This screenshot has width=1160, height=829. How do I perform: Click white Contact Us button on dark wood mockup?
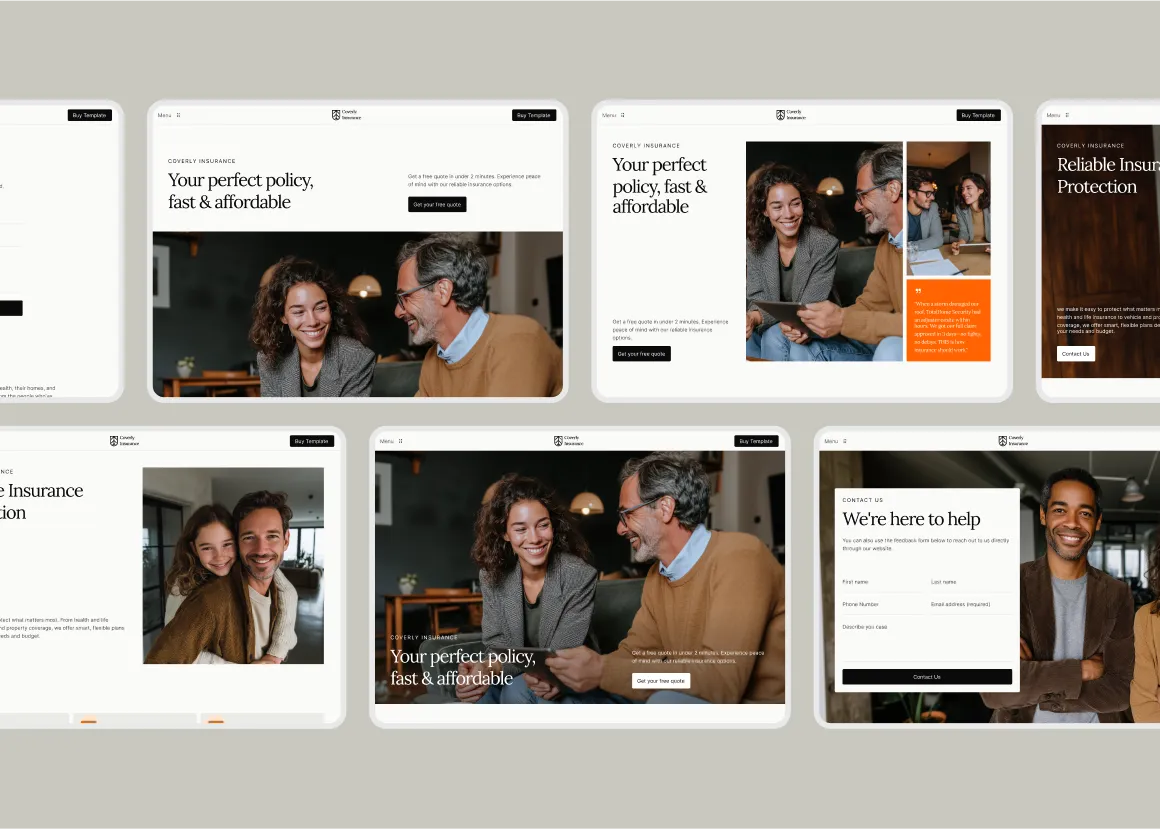(1076, 354)
